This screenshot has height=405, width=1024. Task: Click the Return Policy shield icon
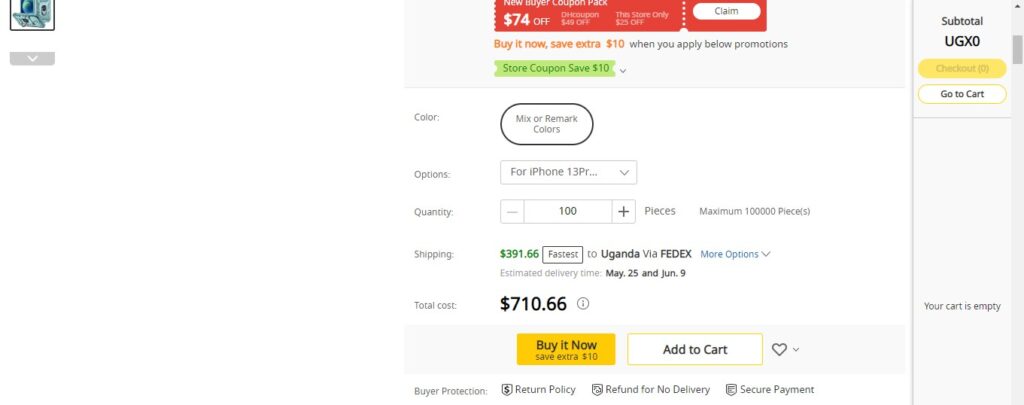click(507, 390)
